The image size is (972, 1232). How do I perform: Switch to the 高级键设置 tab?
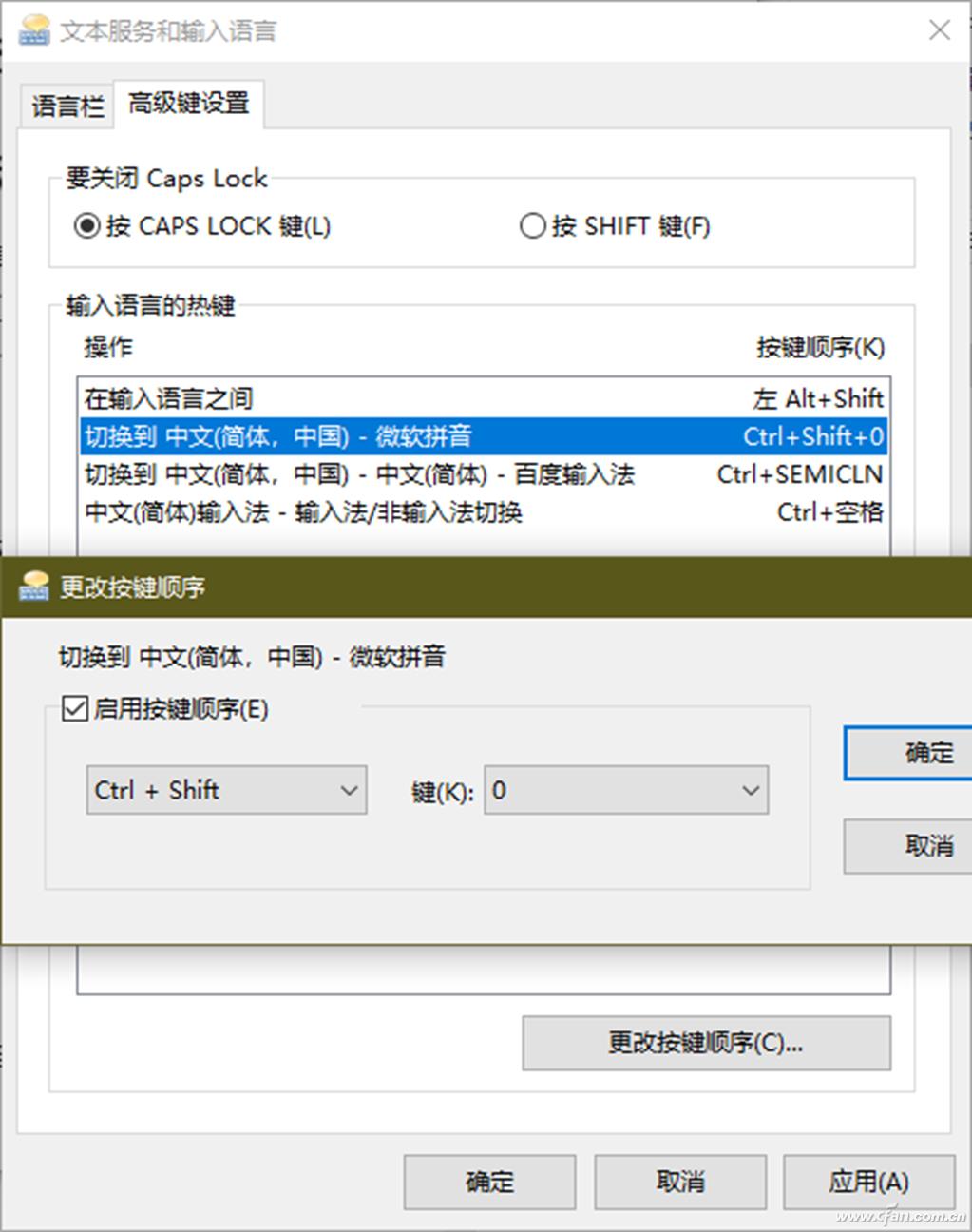[x=187, y=102]
